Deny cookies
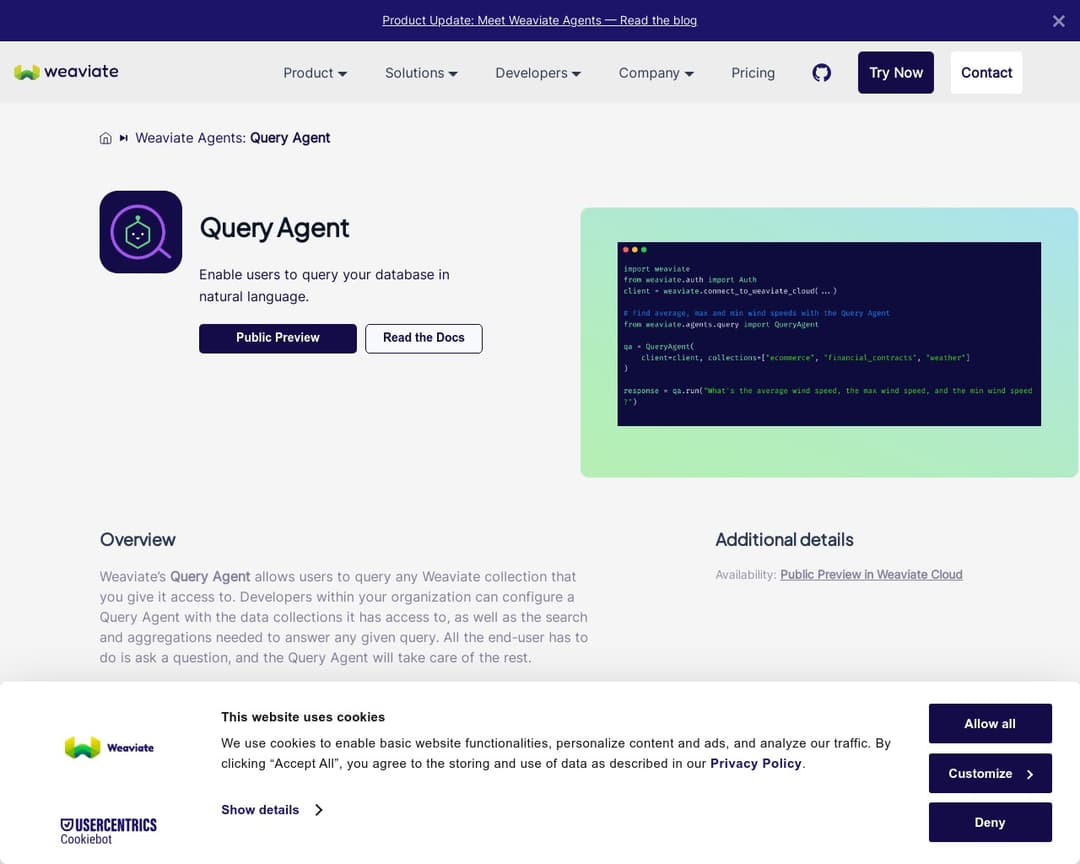The height and width of the screenshot is (864, 1080). 990,822
